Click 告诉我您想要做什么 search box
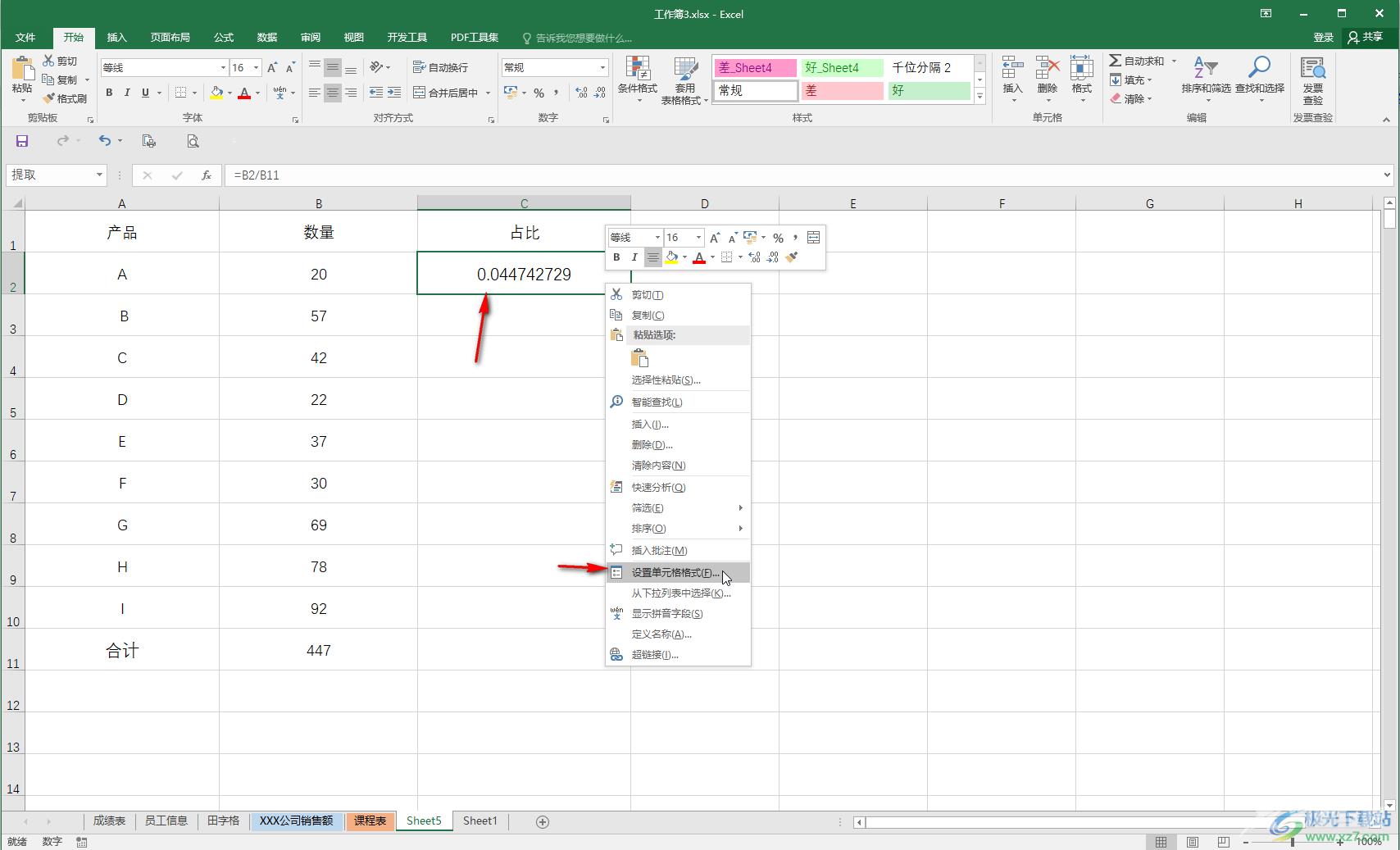Screen dimensions: 1400x850 click(x=578, y=38)
